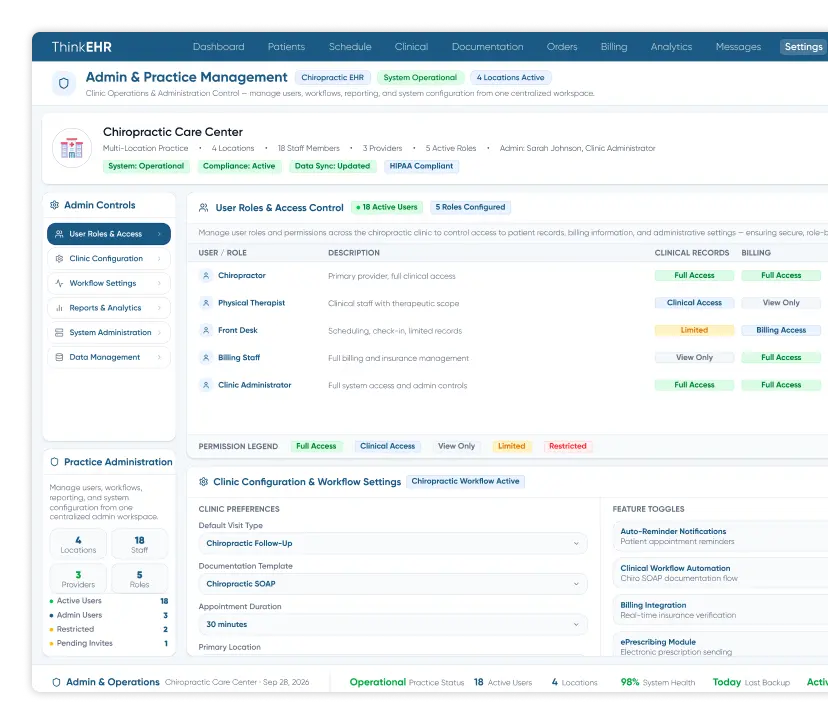Viewport: 828px width, 724px height.
Task: Click Billing Staff View Only clinical badge
Action: tap(694, 358)
